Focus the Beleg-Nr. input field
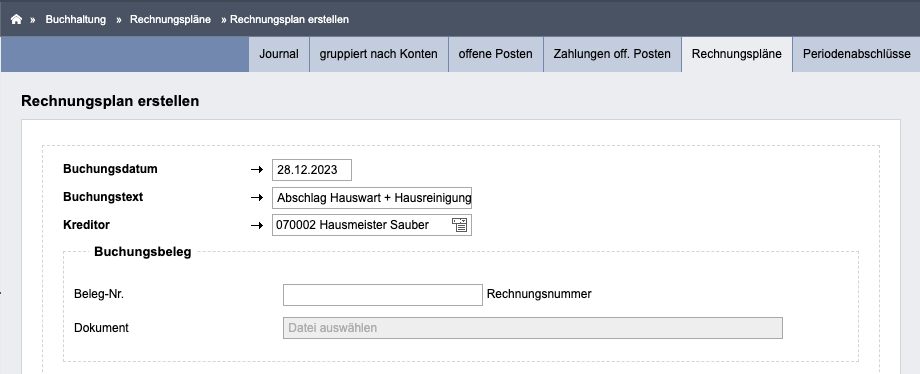The height and width of the screenshot is (374, 920). coord(383,295)
